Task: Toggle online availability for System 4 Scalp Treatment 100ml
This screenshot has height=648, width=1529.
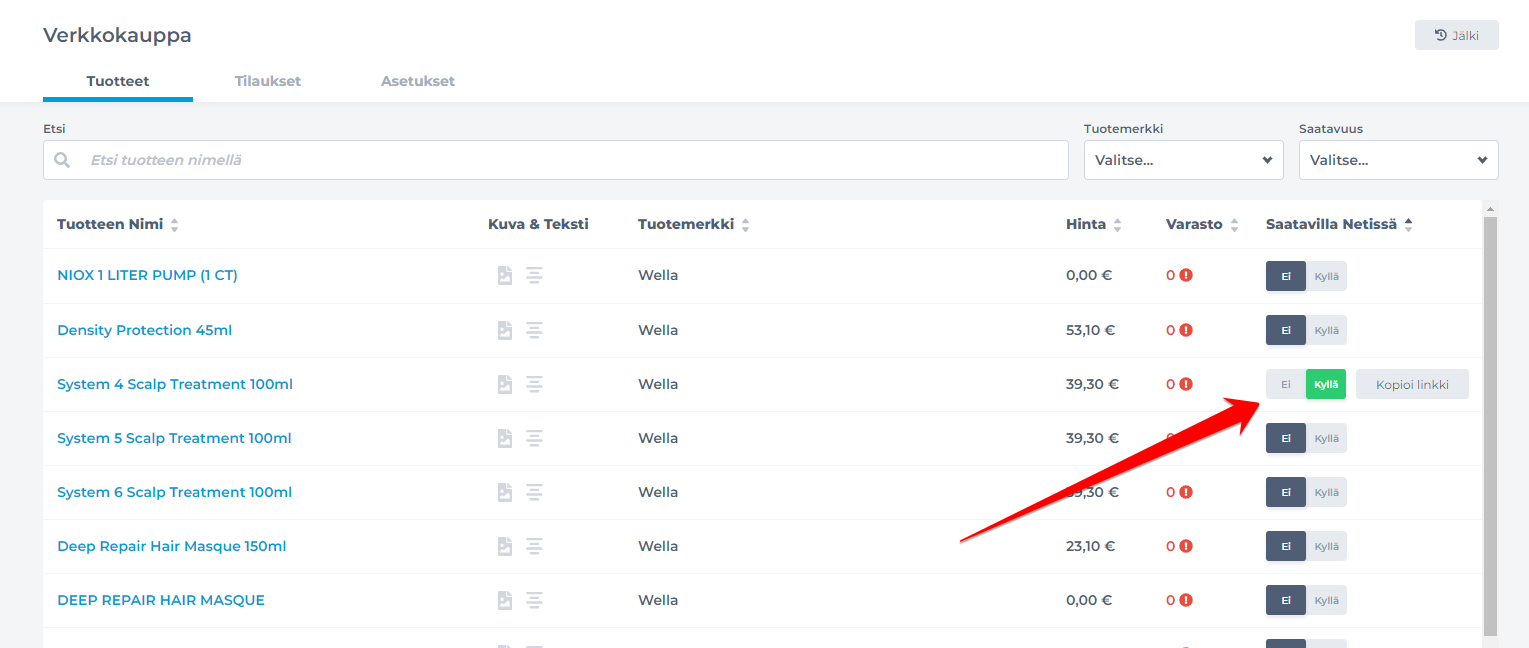Action: click(1306, 384)
